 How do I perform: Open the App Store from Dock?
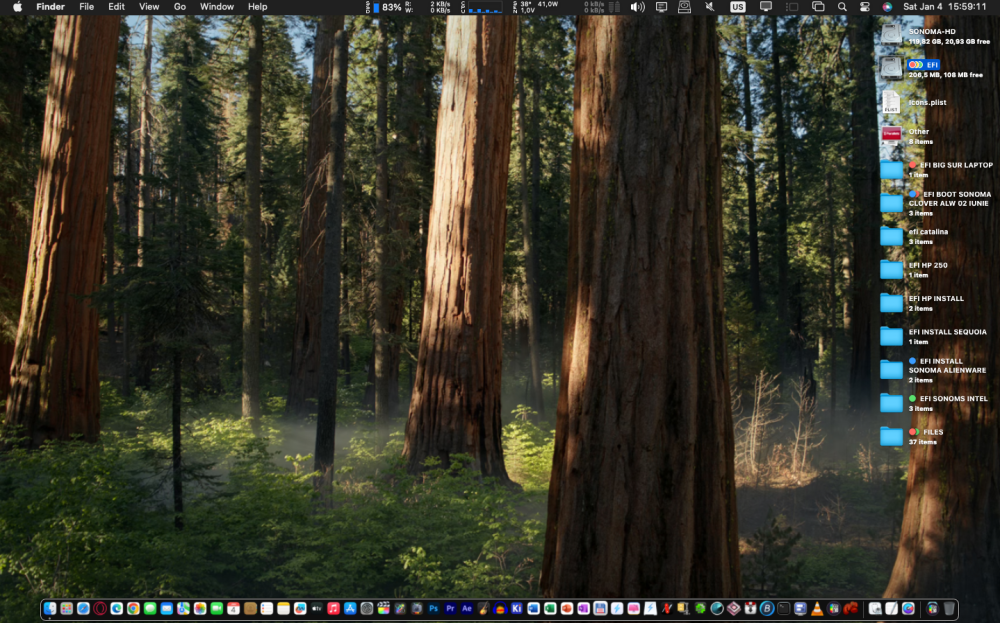350,608
